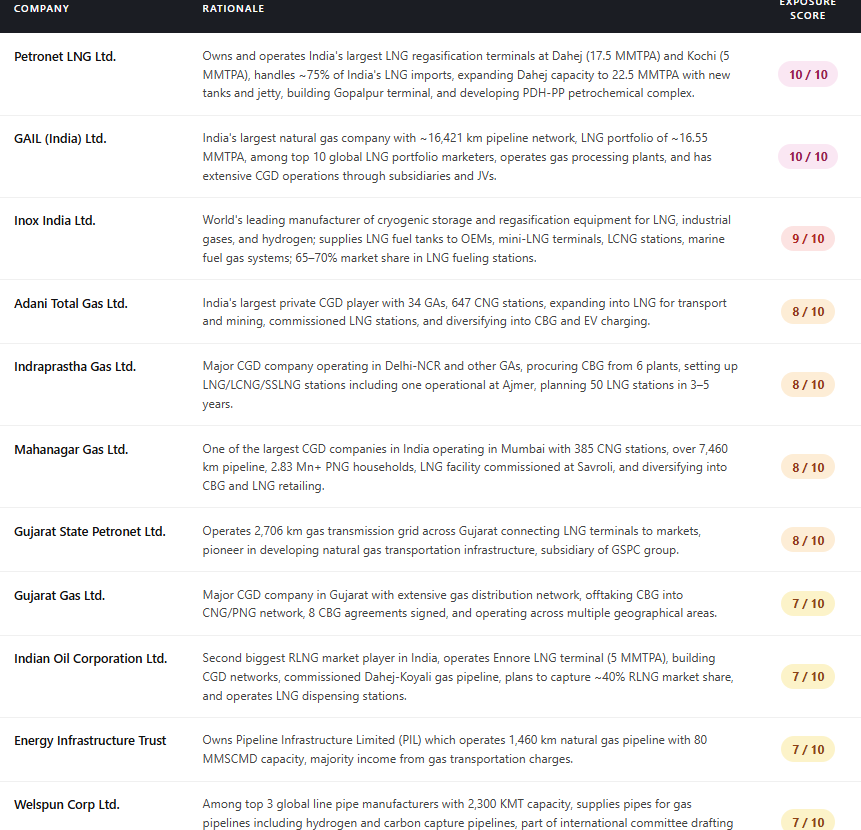Click Indraprastha Gas rationale on Delhi-NCR
This screenshot has width=861, height=830.
pyautogui.click(x=470, y=385)
